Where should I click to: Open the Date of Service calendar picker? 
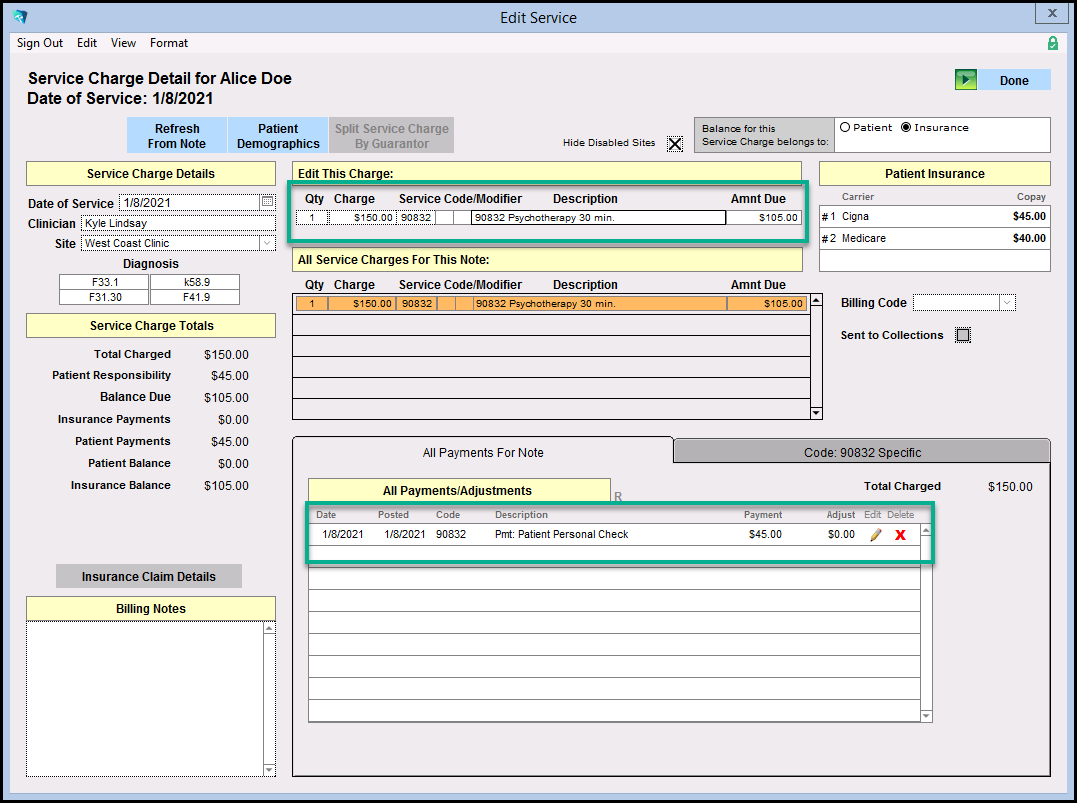tap(267, 202)
